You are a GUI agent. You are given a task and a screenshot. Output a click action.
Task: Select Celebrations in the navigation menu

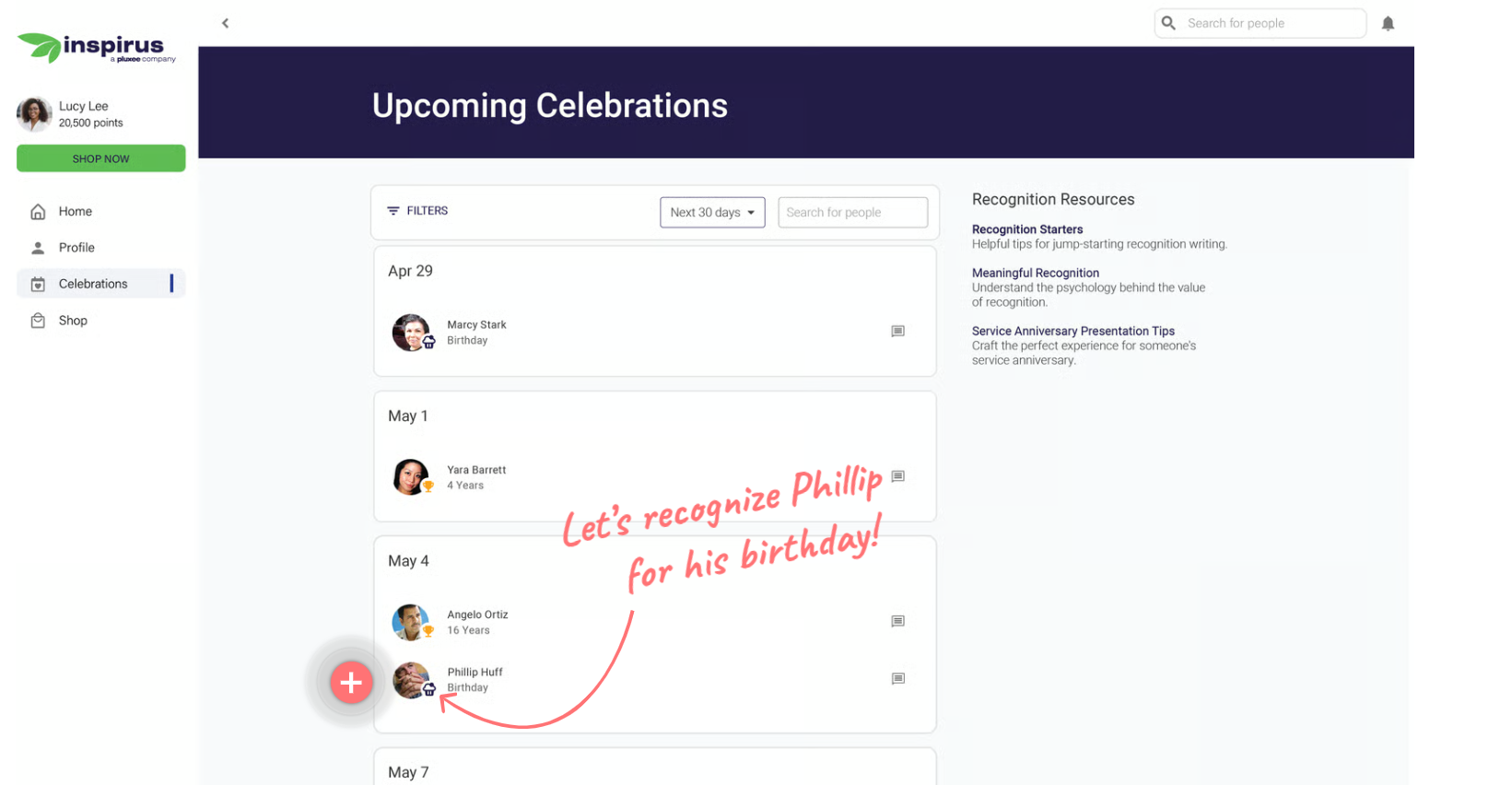point(91,283)
